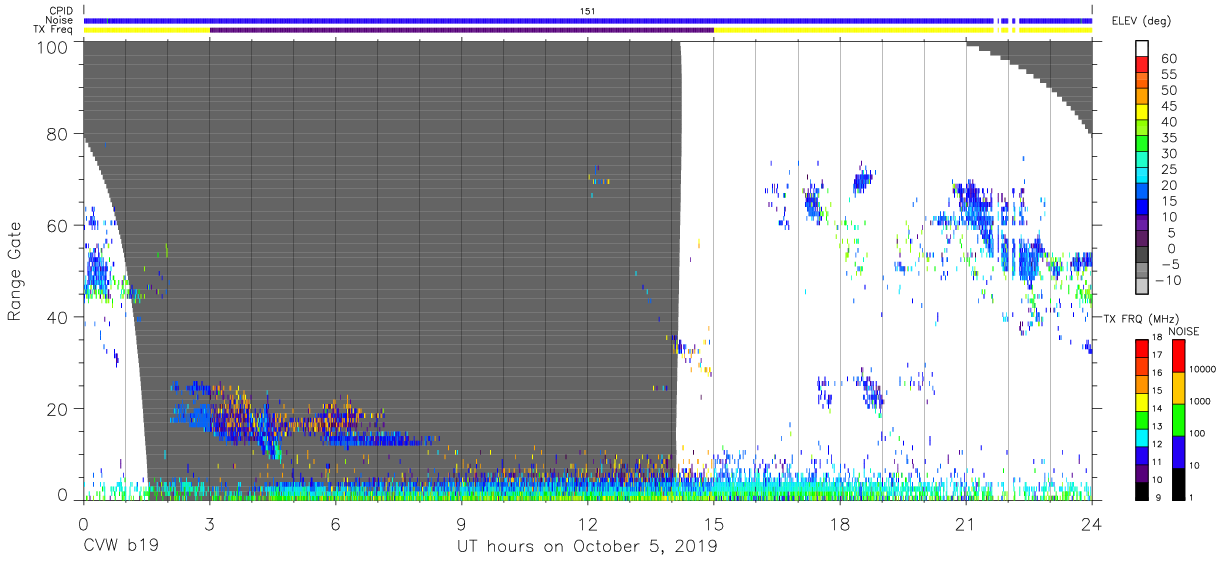This screenshot has height=567, width=1228.
Task: Click the UT hours on October 5, 2019 title
Action: point(587,546)
